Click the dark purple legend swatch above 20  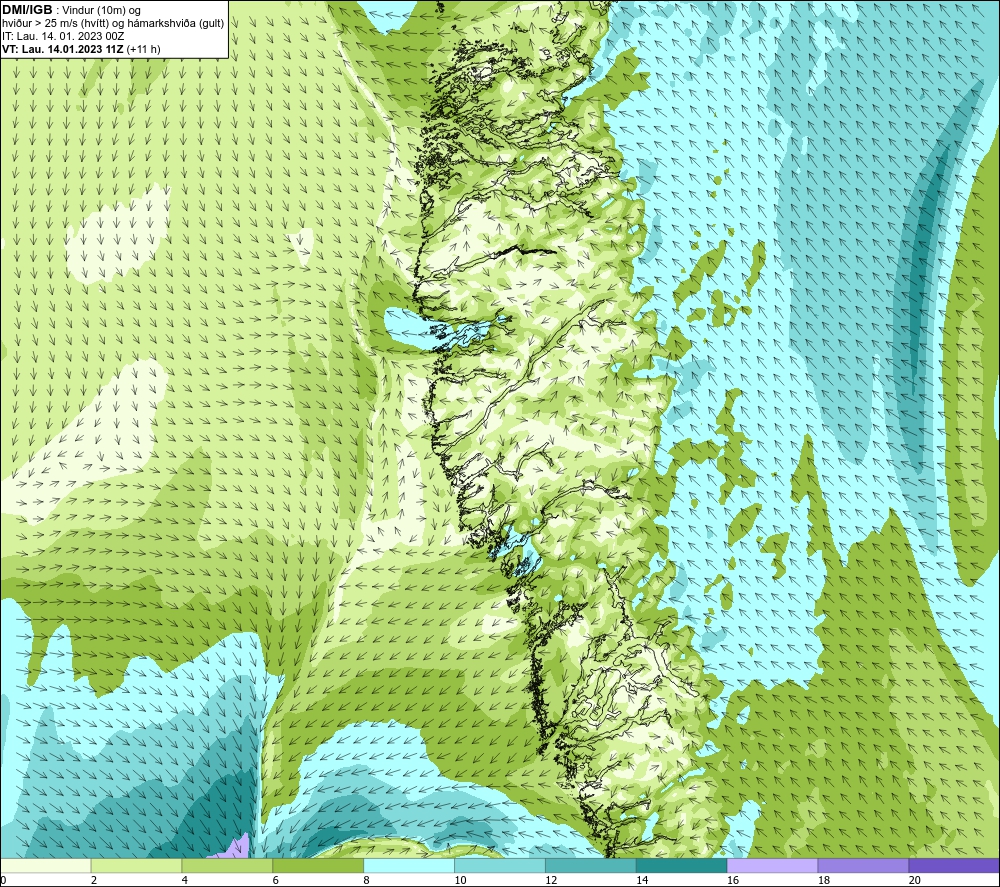[954, 865]
